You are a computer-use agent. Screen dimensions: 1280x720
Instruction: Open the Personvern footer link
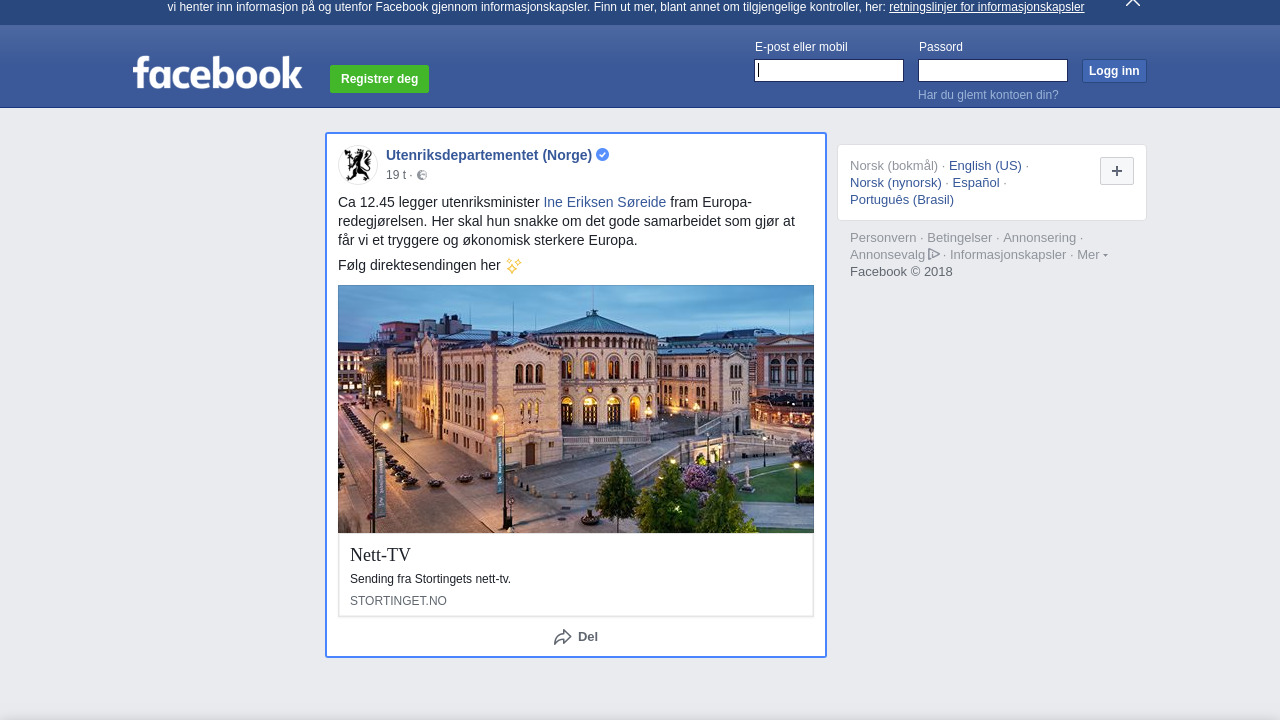tap(883, 237)
